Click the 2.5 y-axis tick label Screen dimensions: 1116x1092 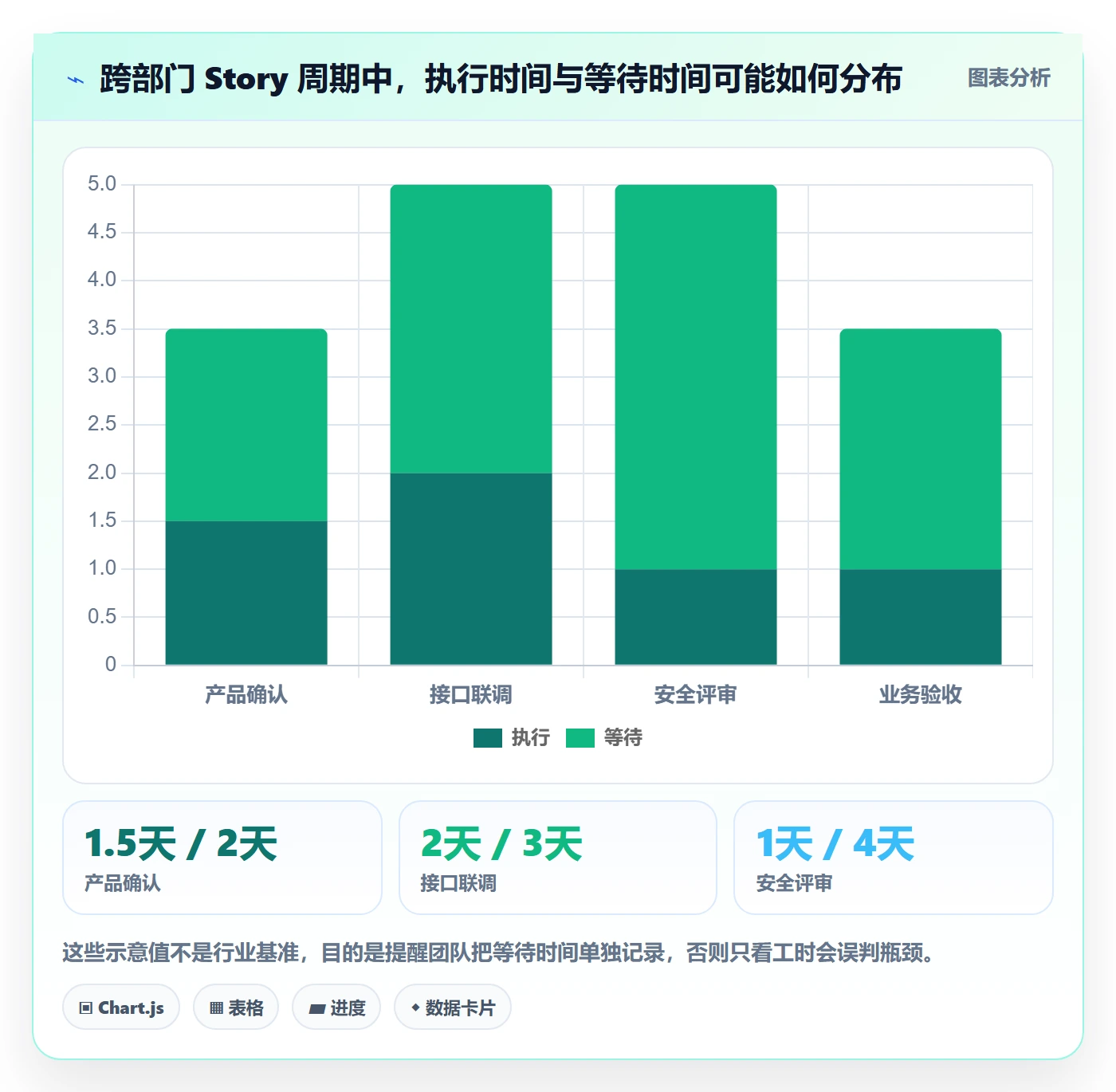pyautogui.click(x=102, y=424)
